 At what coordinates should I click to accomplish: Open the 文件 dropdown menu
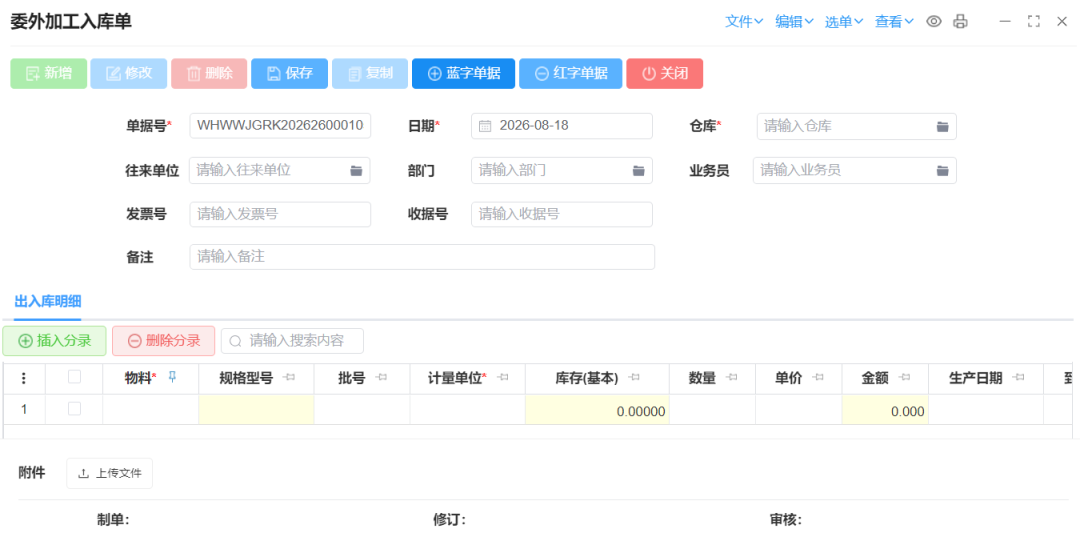[x=744, y=21]
